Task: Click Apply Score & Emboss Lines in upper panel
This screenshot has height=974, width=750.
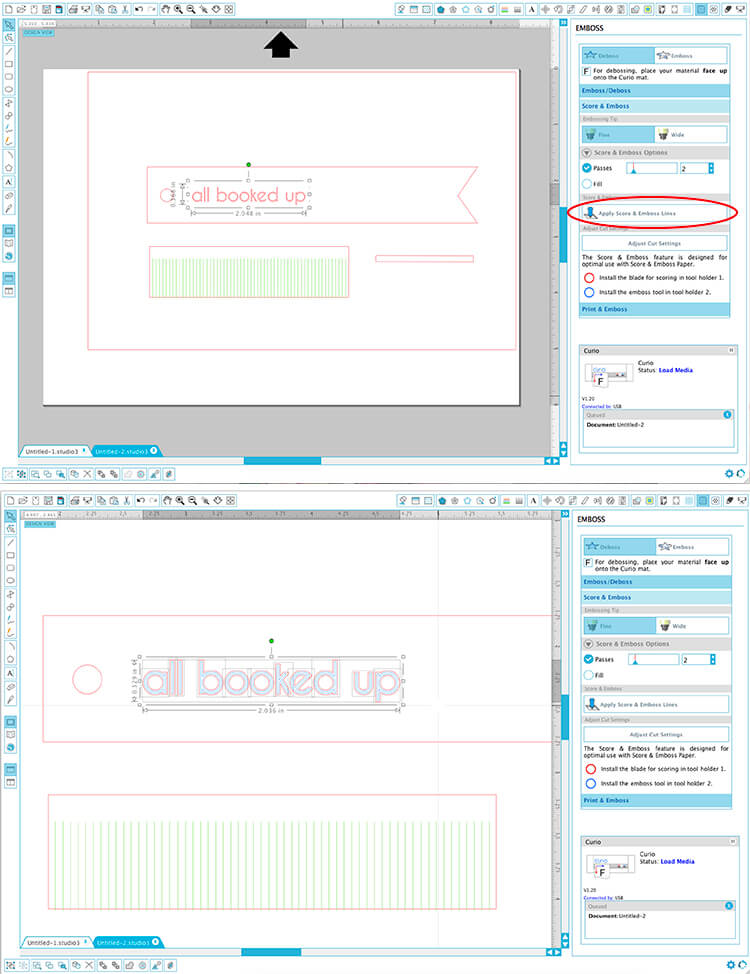Action: [x=654, y=213]
